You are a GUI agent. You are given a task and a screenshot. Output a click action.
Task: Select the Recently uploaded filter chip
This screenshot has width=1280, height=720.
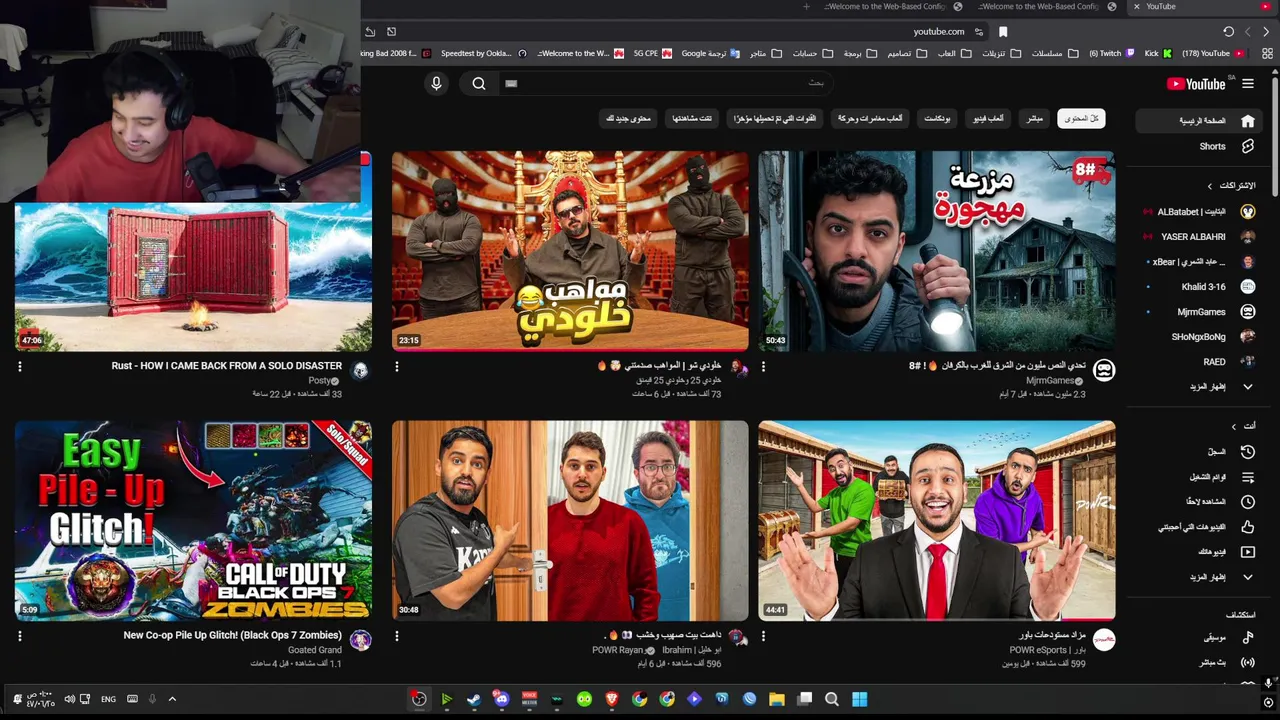774,119
